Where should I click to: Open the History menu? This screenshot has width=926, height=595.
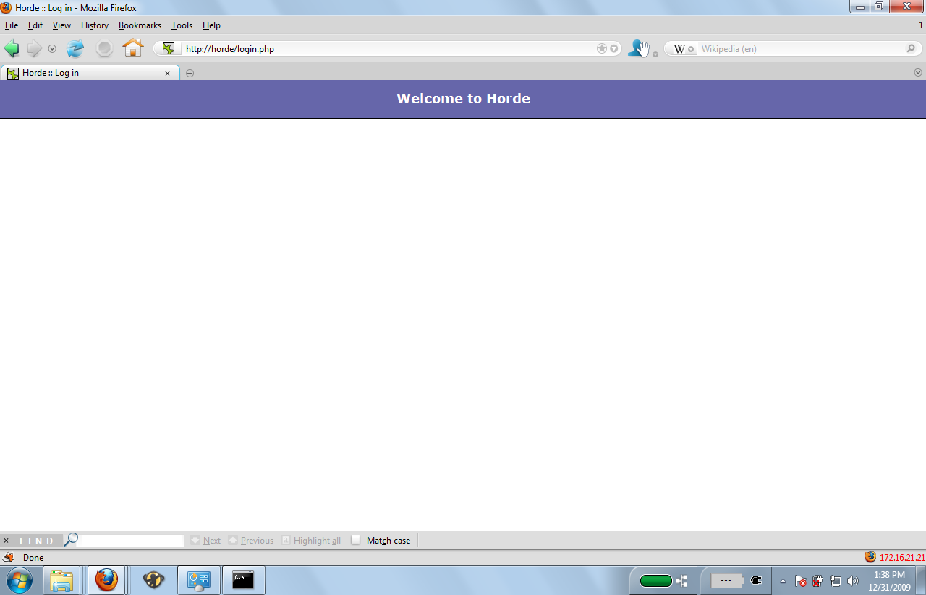[x=95, y=25]
